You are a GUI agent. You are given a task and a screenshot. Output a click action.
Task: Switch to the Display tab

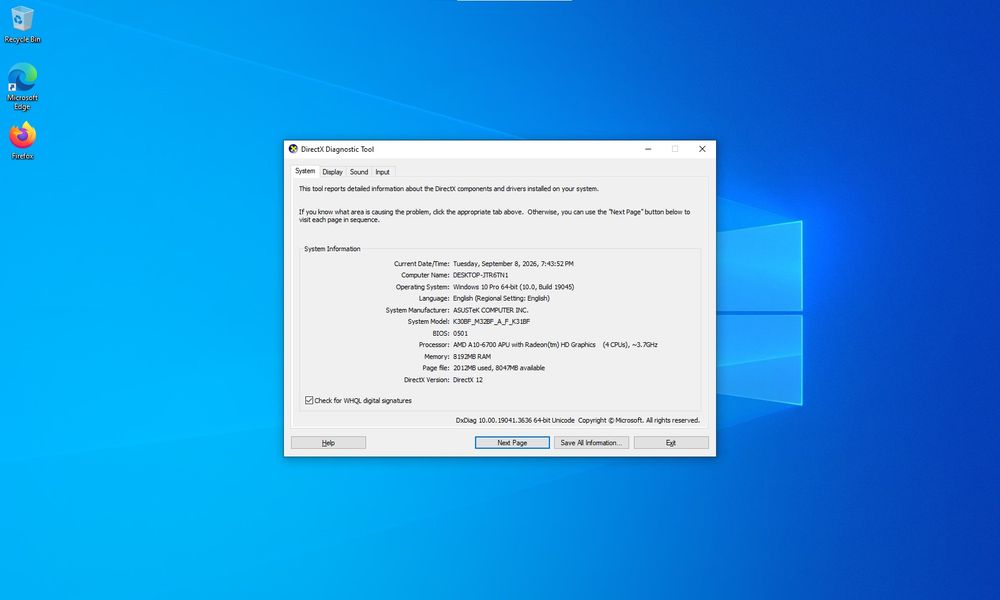point(332,172)
